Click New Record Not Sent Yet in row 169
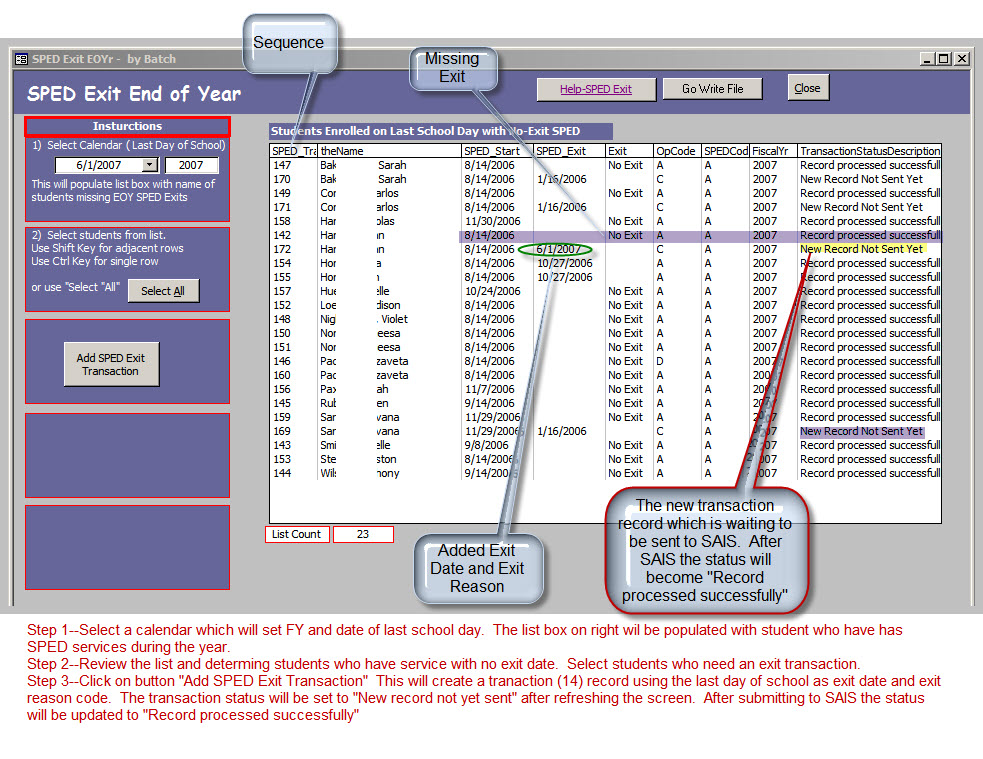Screen dimensions: 983x759 (861, 431)
